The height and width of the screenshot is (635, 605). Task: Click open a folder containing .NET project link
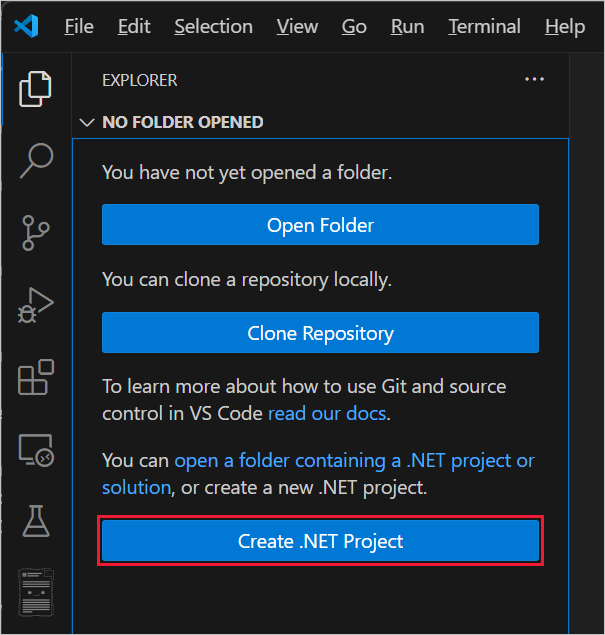pos(354,461)
